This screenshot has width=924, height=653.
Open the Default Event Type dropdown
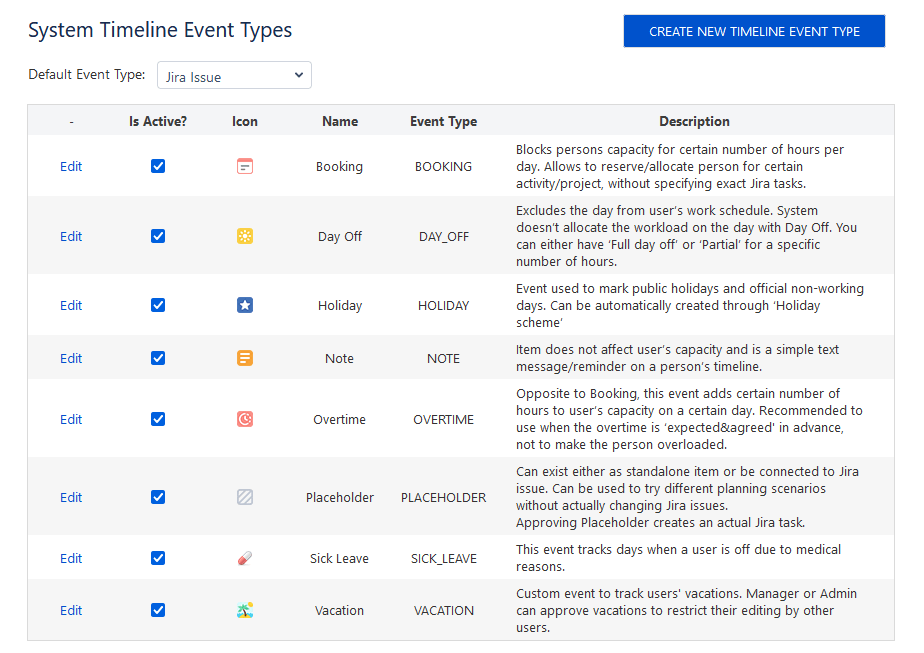click(234, 75)
